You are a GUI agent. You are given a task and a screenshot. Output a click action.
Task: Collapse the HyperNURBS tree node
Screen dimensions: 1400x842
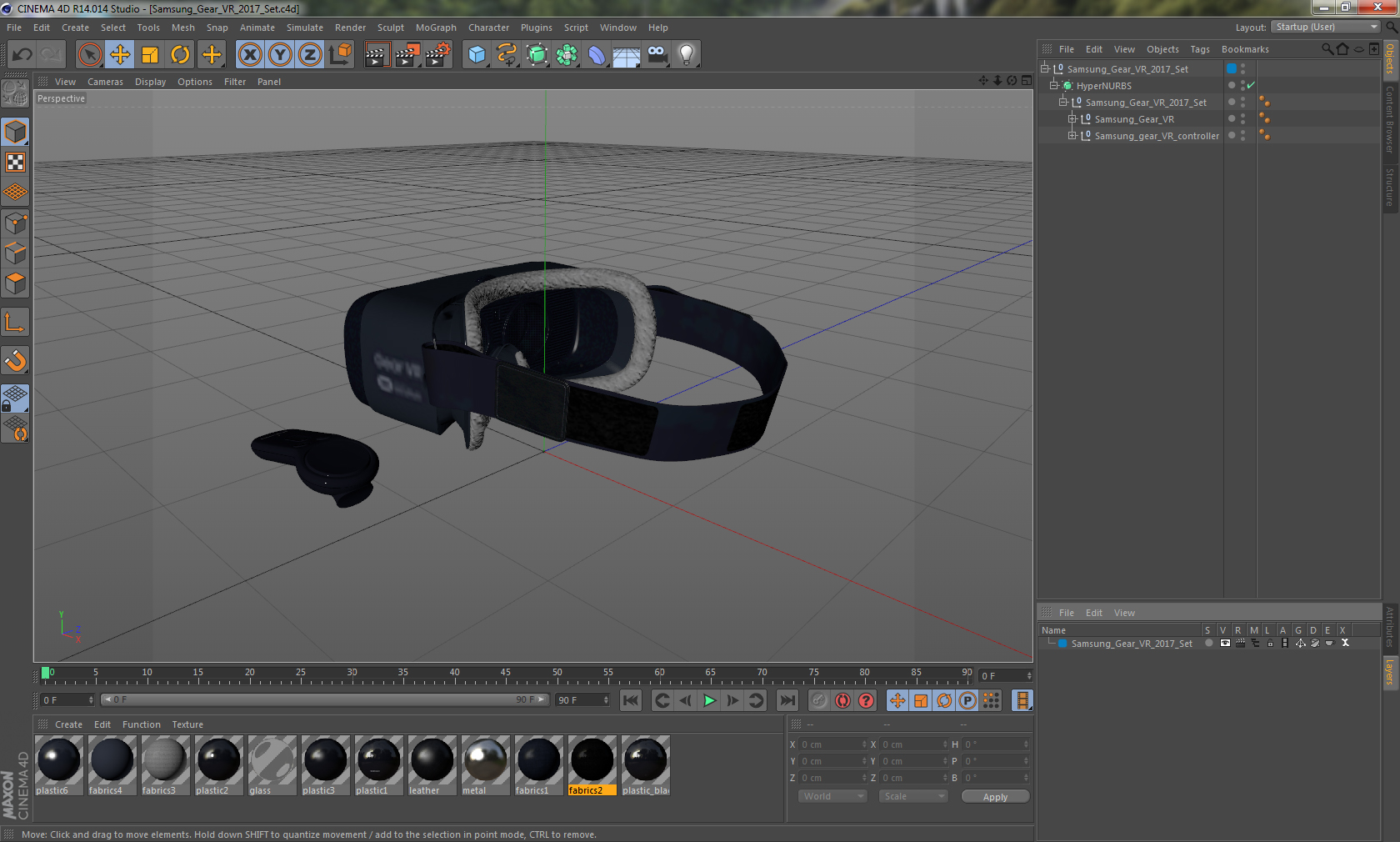(x=1053, y=85)
